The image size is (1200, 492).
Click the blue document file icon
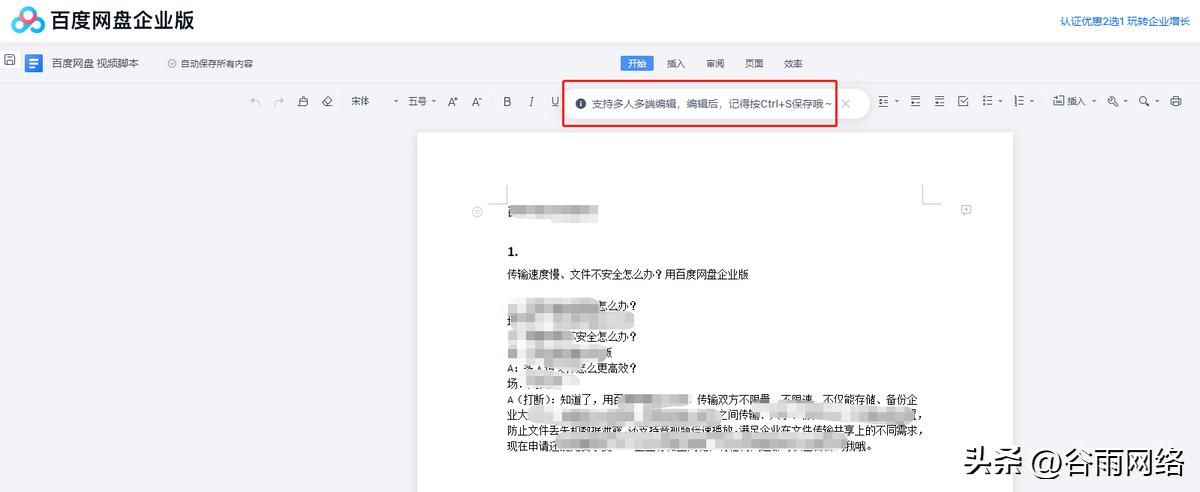coord(34,63)
